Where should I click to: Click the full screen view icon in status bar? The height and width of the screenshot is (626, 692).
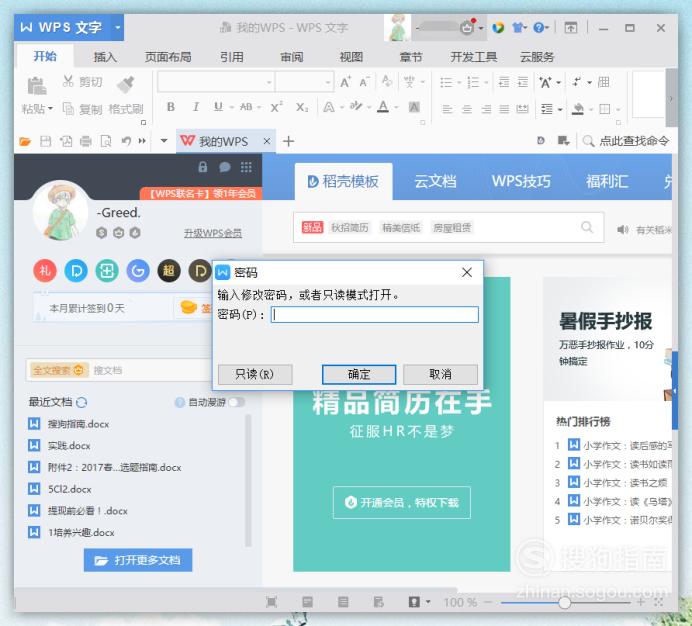click(271, 602)
